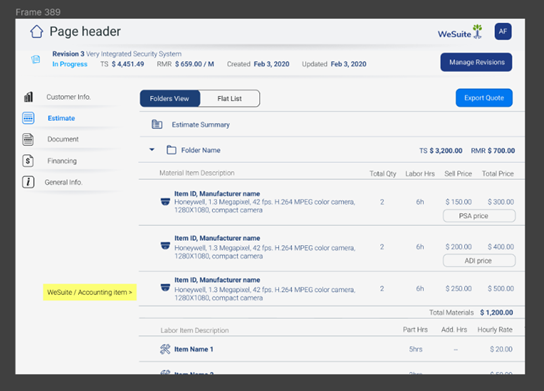Click the Labor Hrs column header

[420, 173]
